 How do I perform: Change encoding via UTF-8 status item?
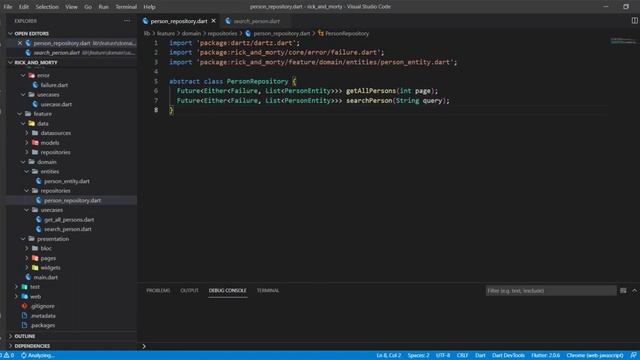(443, 355)
